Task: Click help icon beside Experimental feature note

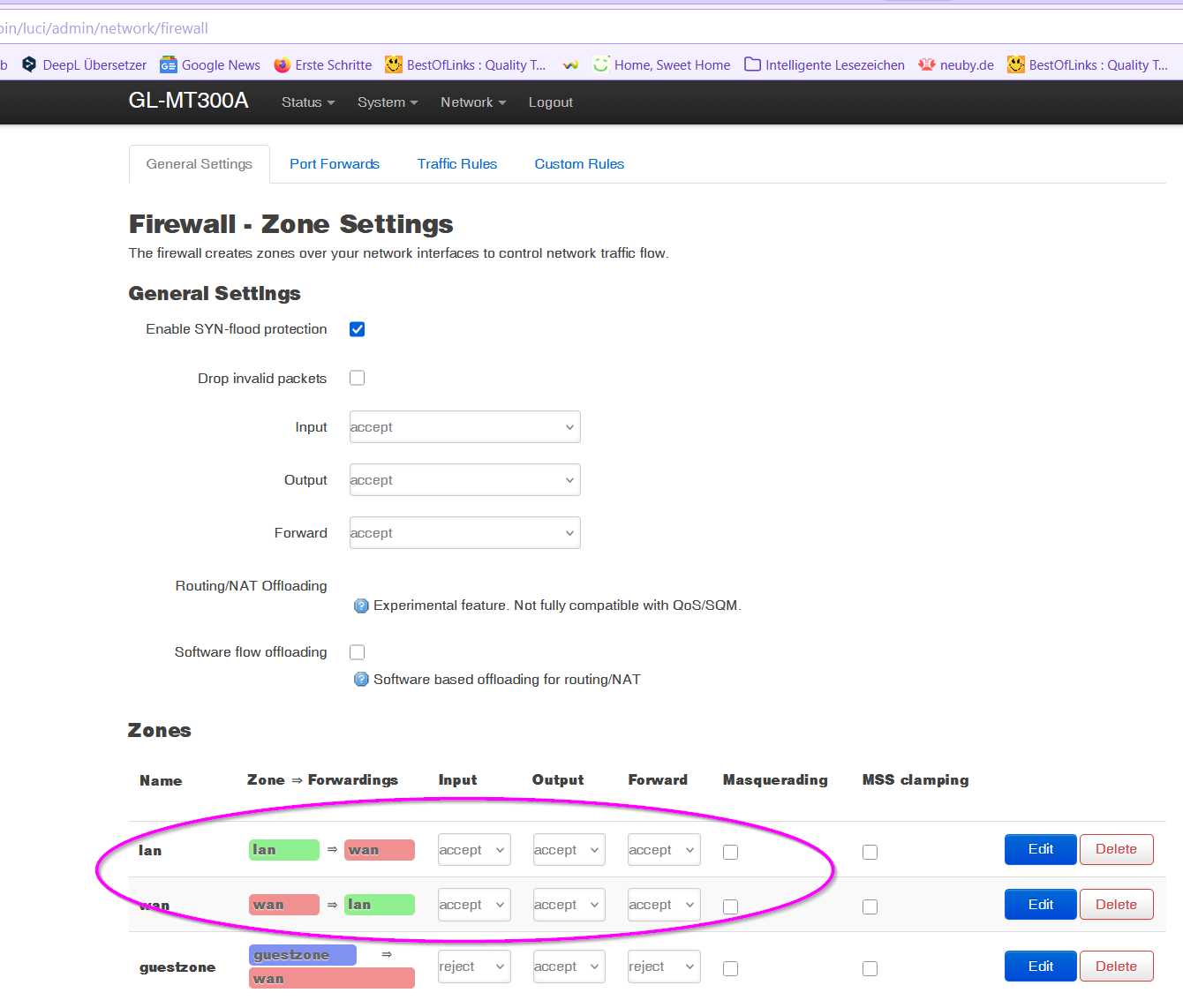Action: tap(361, 606)
